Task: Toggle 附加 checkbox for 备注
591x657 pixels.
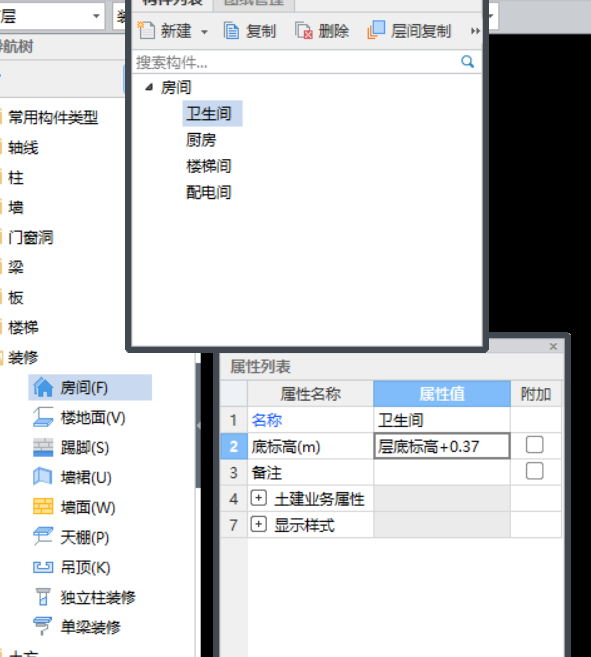Action: (x=534, y=471)
